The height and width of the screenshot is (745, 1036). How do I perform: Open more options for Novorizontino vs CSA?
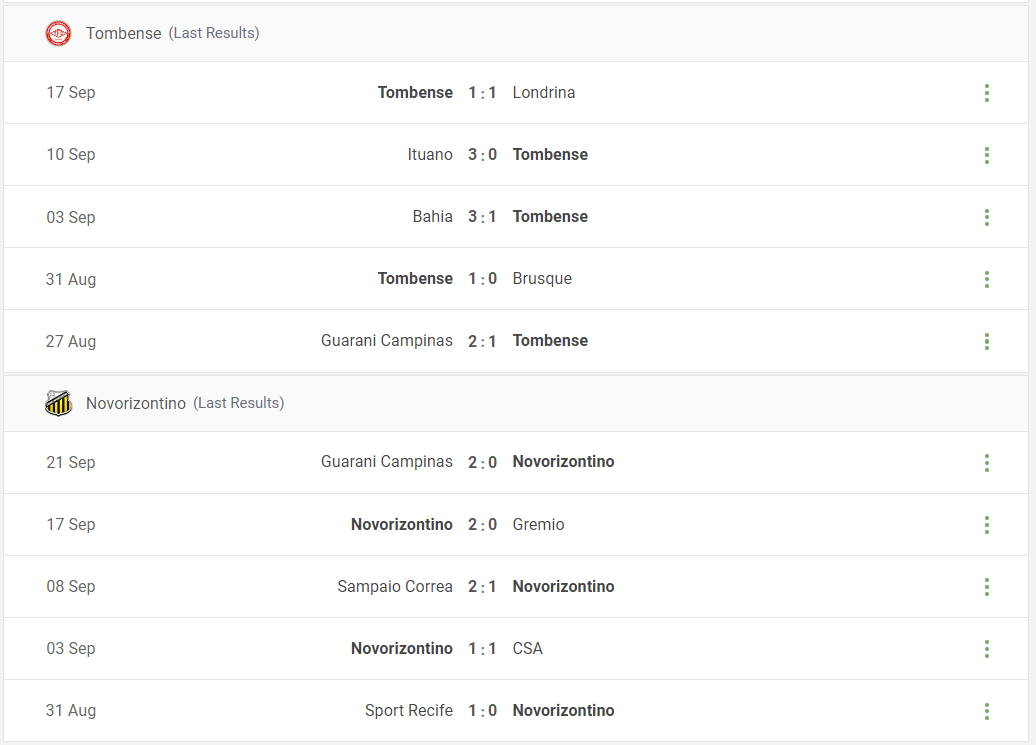(x=986, y=649)
